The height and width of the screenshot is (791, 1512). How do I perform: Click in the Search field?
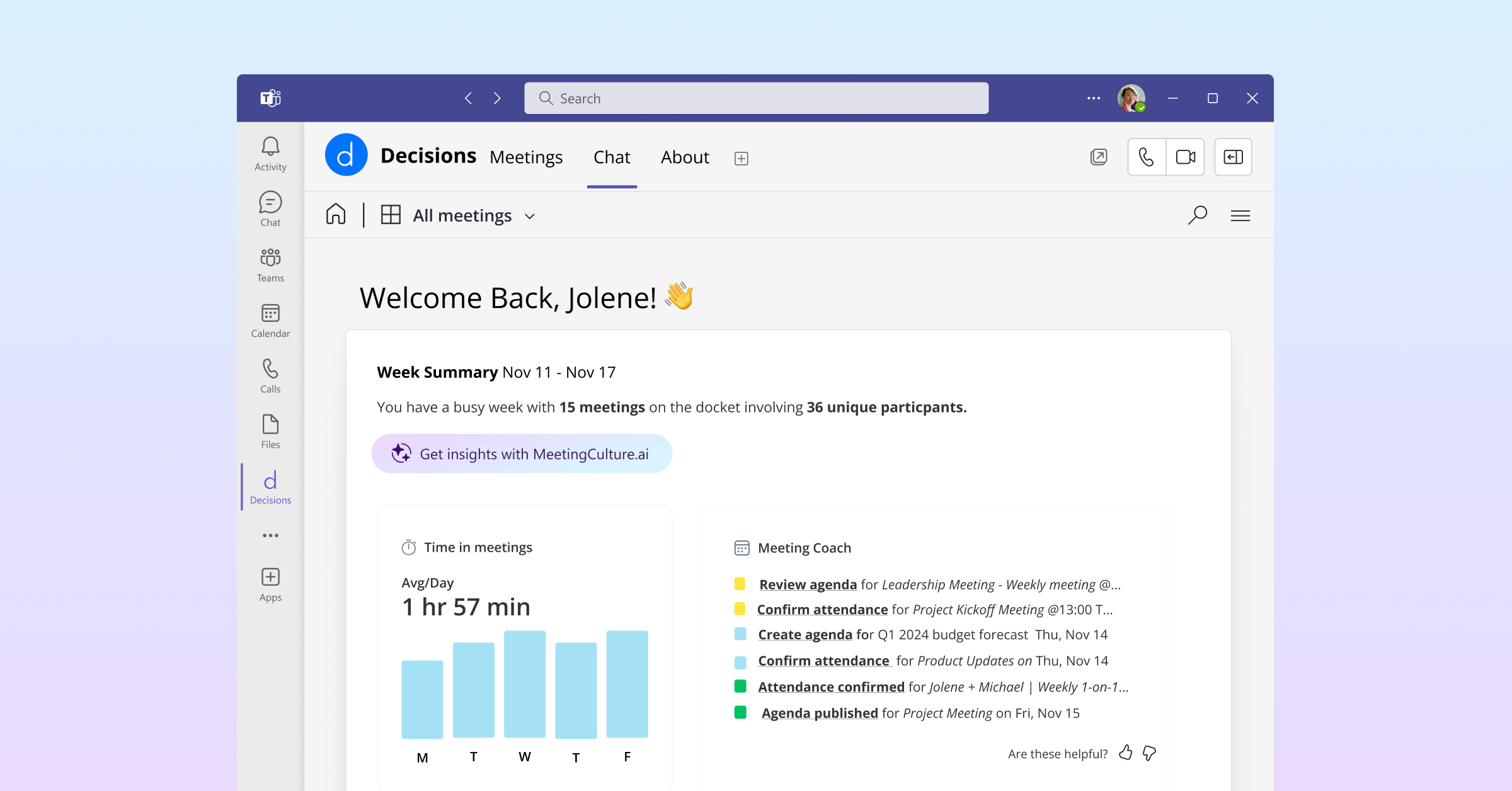pos(756,98)
